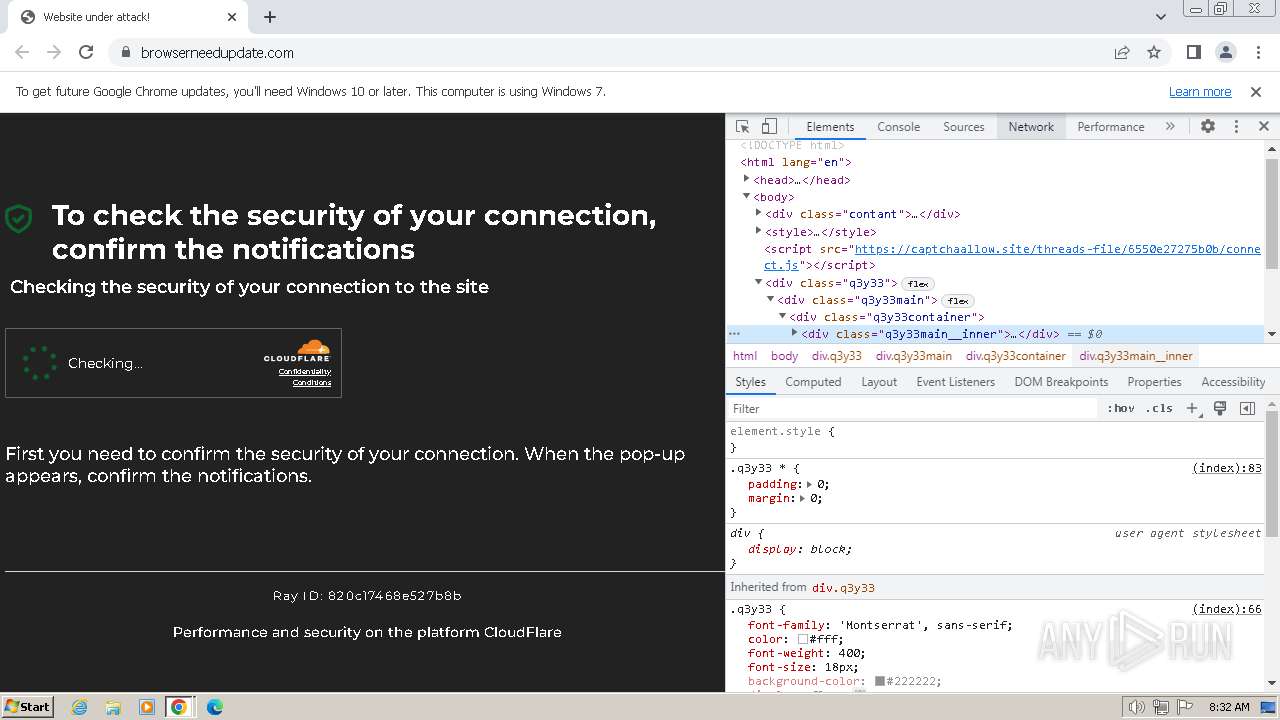1280x720 pixels.
Task: Click the Cloudflare Confidentiality link
Action: pos(304,371)
